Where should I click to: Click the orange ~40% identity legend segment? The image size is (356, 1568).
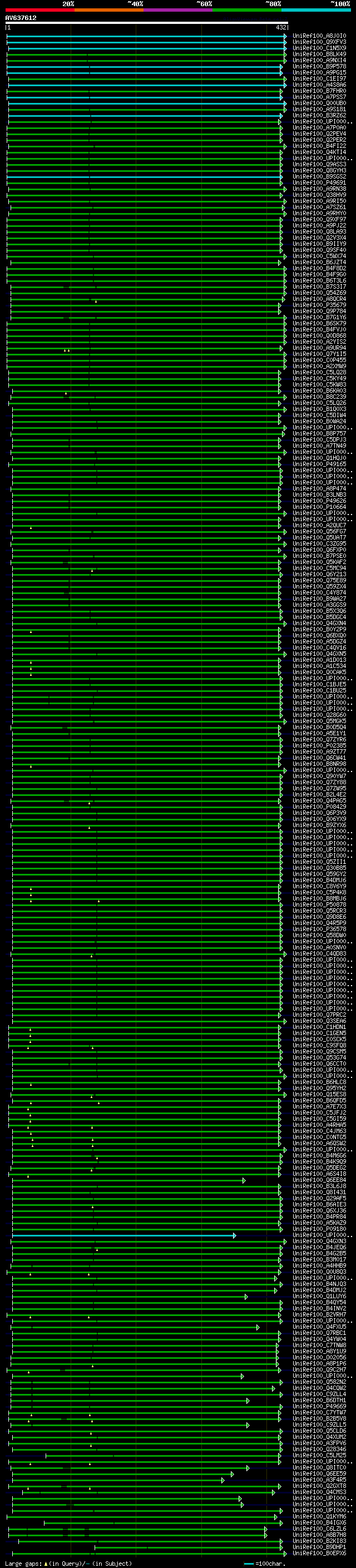point(109,10)
